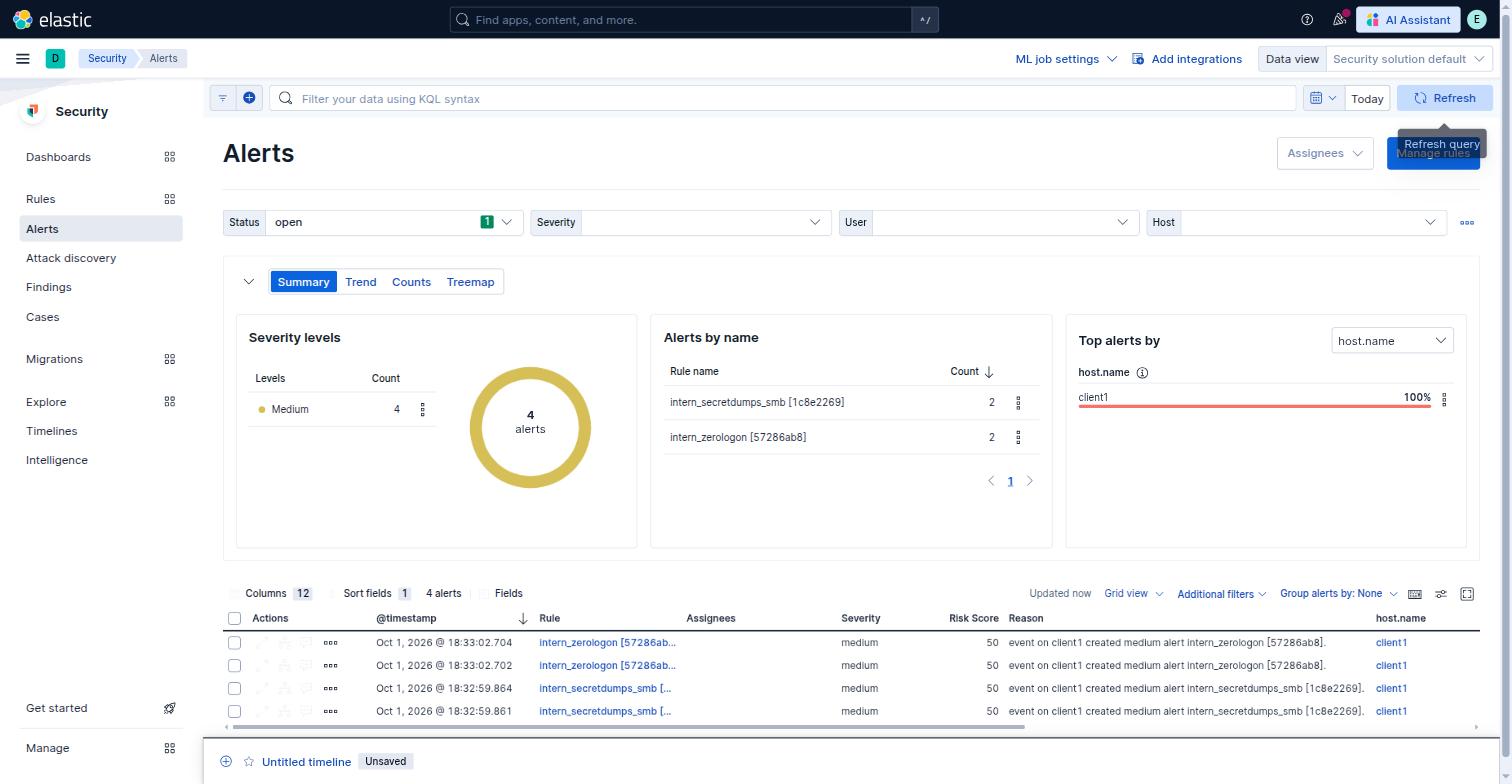Check the alert at 18:33:02.702

[235, 666]
